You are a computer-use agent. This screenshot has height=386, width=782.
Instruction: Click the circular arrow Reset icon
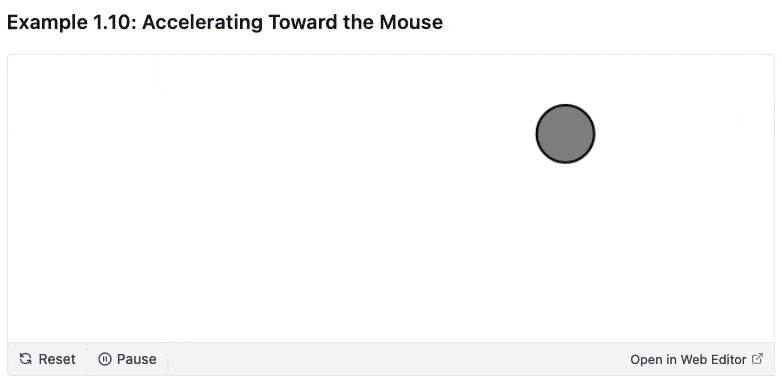(25, 359)
